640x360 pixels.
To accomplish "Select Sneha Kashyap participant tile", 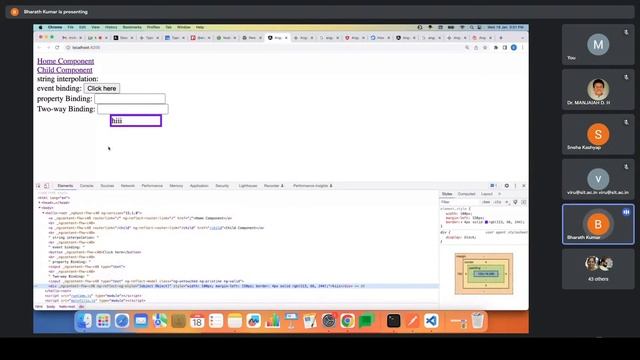I will [x=598, y=134].
